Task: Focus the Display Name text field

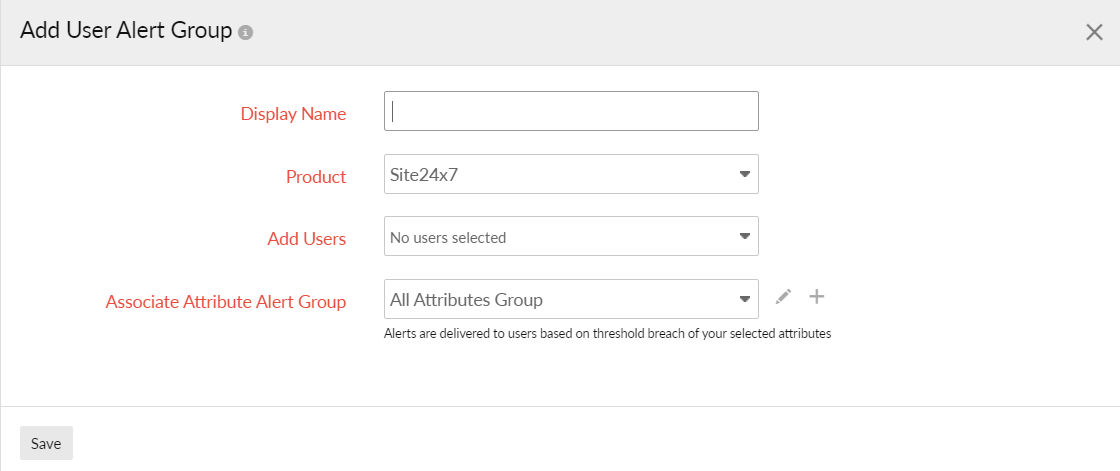Action: [x=571, y=112]
